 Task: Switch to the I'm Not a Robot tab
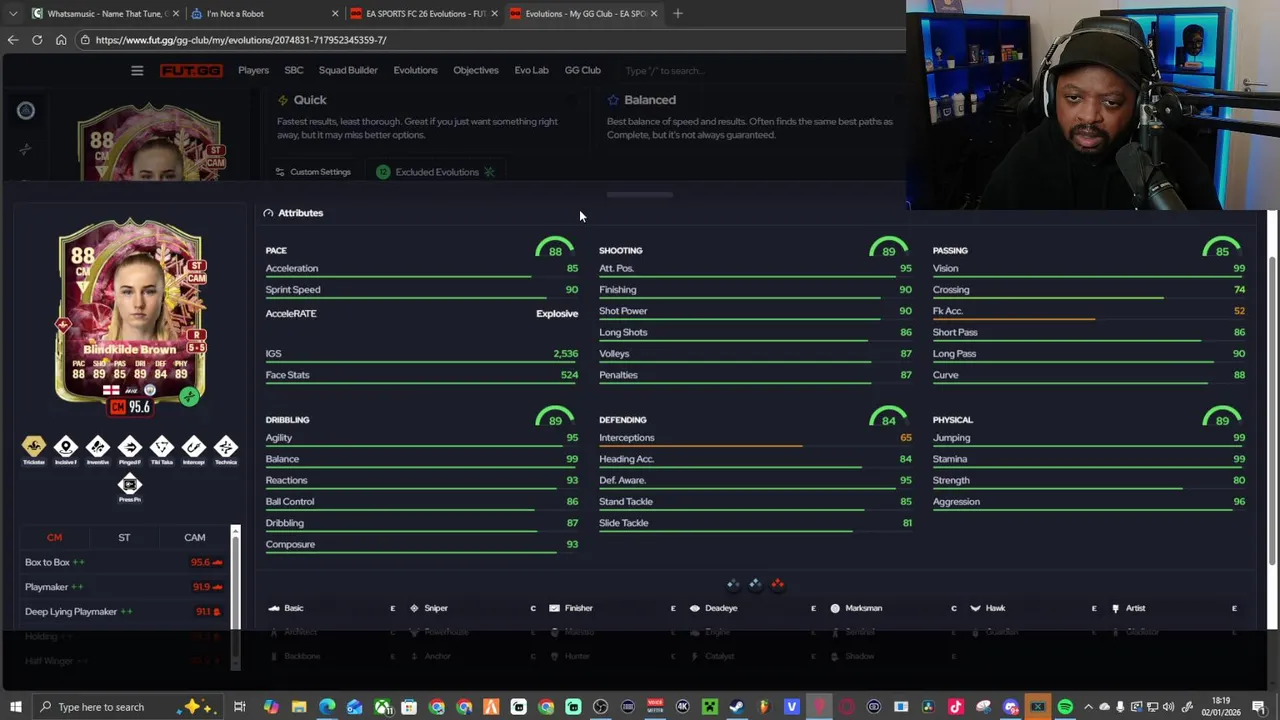point(265,13)
